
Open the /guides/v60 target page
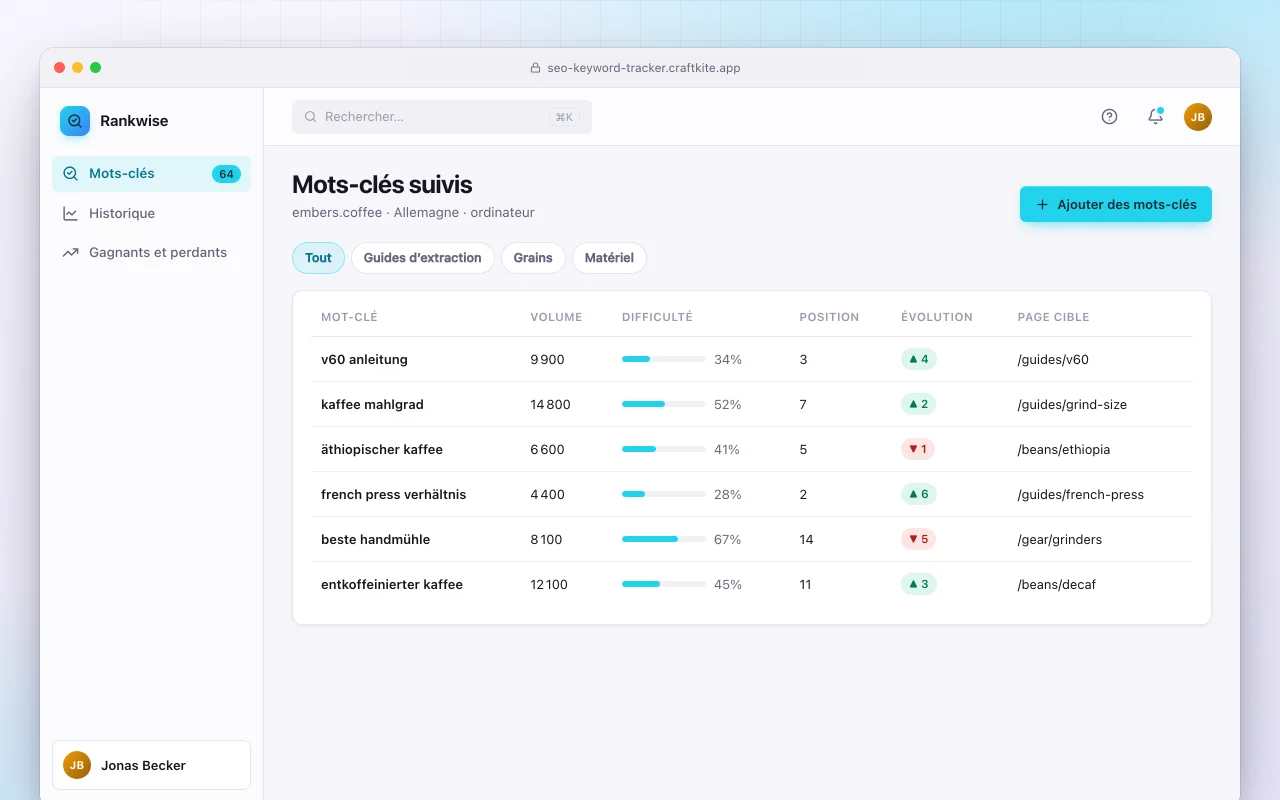[1053, 359]
